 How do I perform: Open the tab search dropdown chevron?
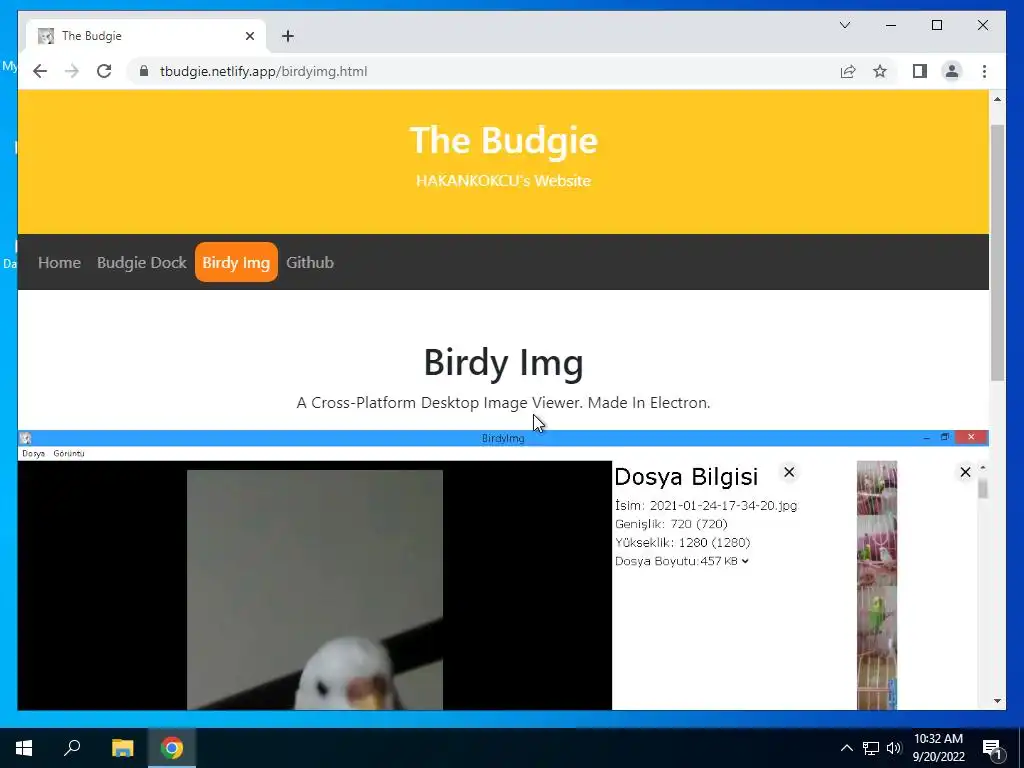pos(844,25)
